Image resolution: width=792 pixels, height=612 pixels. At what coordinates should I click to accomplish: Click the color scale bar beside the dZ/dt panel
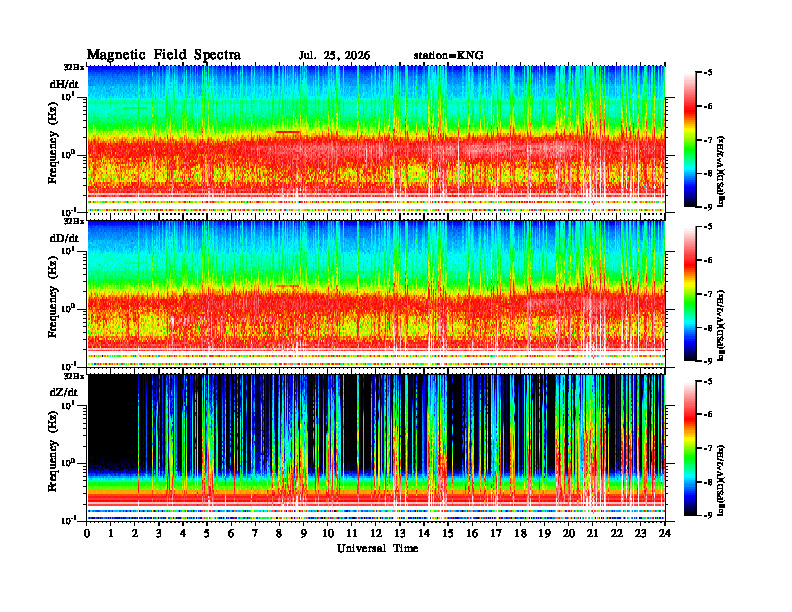[x=690, y=448]
